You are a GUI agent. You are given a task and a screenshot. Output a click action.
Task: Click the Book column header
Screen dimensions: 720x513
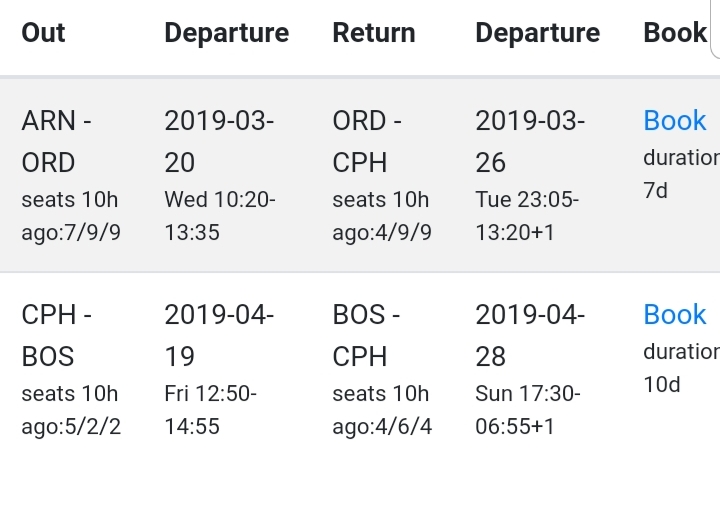(675, 33)
